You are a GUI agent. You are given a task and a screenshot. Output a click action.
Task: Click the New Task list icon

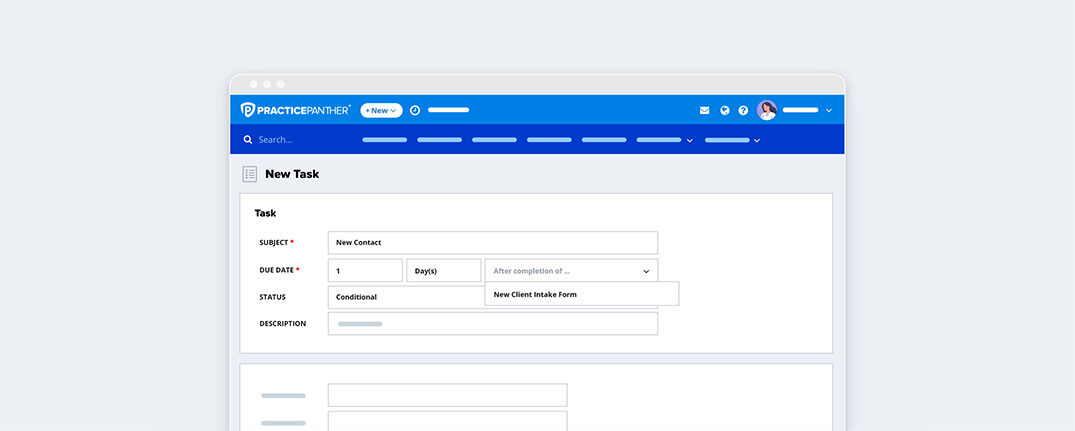(250, 174)
